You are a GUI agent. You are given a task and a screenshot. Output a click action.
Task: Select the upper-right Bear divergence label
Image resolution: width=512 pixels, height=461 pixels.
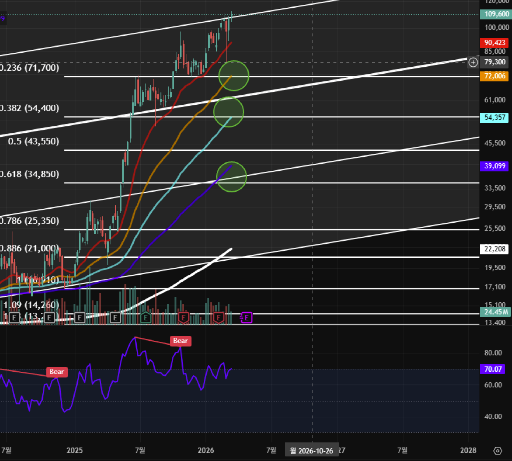coord(181,341)
